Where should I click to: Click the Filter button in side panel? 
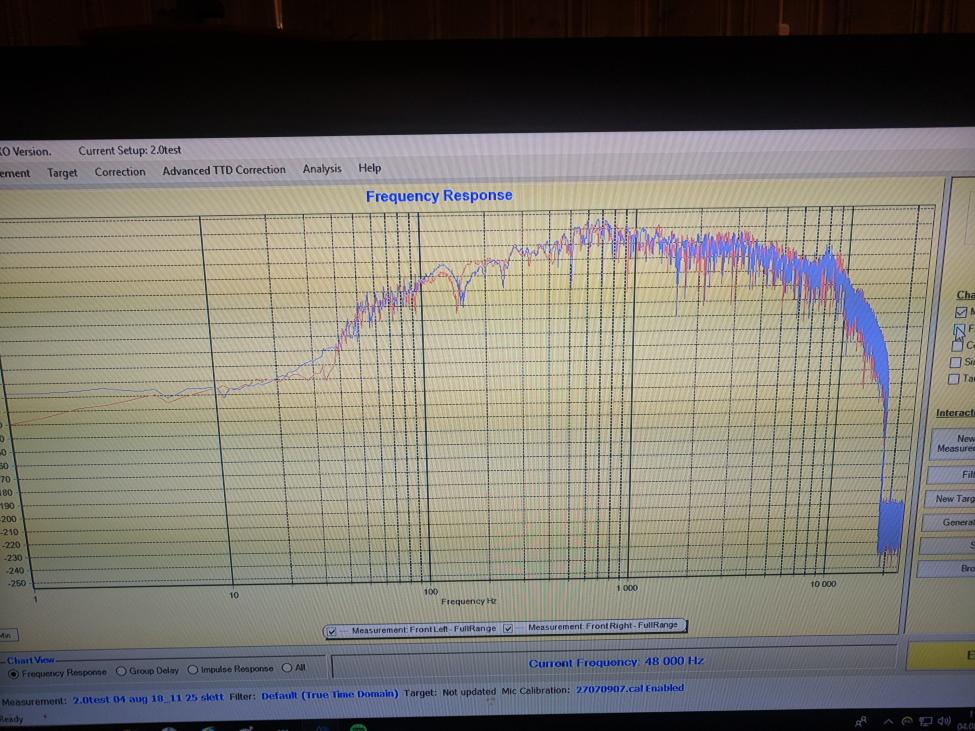click(x=952, y=475)
